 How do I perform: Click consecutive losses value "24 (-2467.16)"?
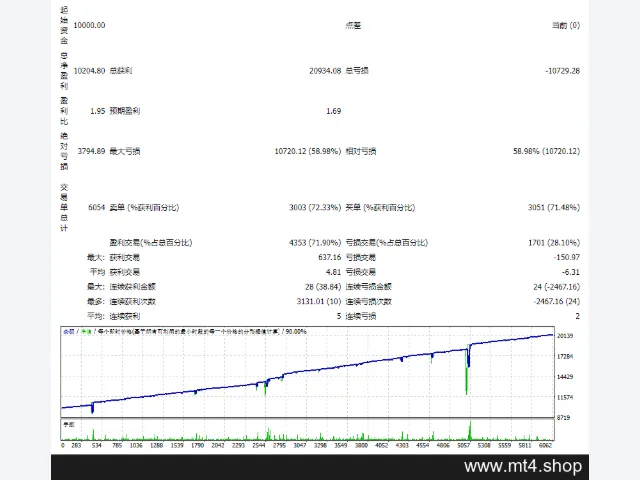pyautogui.click(x=556, y=287)
